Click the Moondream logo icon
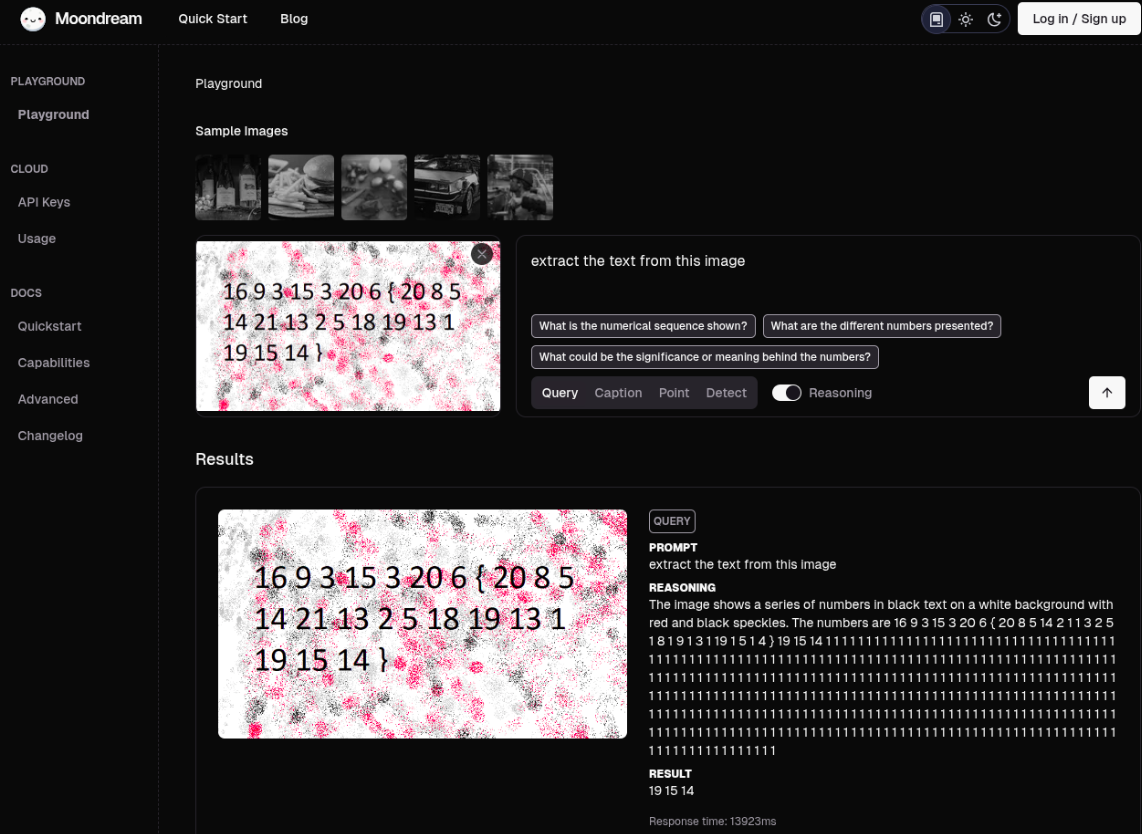The image size is (1142, 834). coord(33,19)
